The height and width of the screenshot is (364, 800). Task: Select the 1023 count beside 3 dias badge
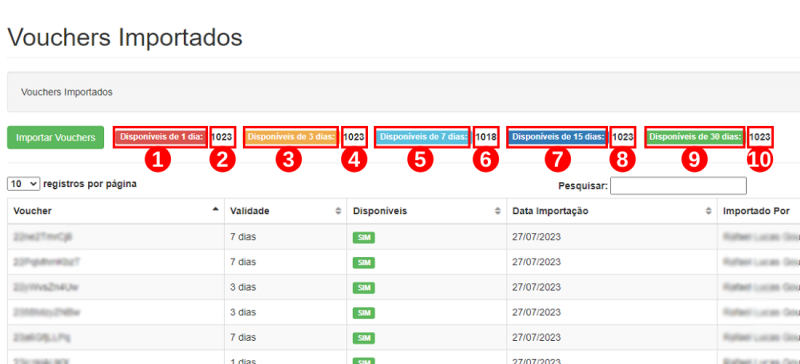(354, 137)
